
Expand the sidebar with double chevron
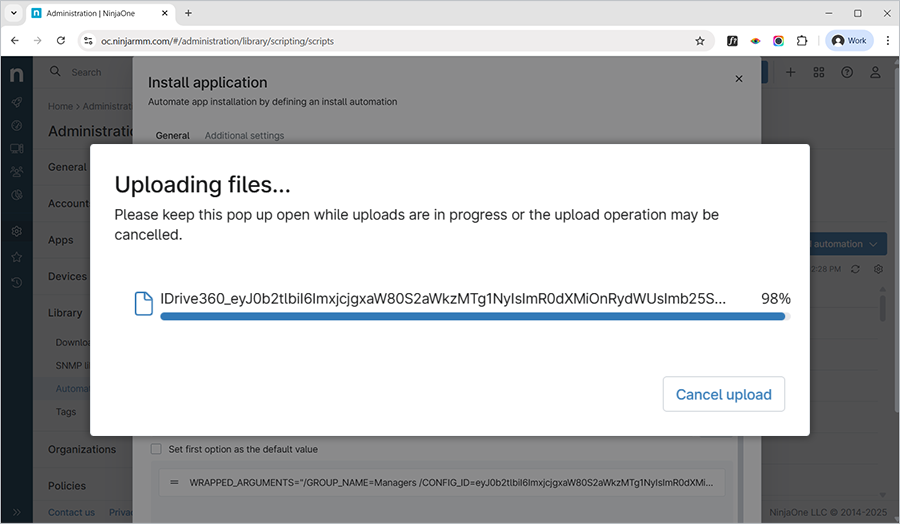[x=17, y=512]
